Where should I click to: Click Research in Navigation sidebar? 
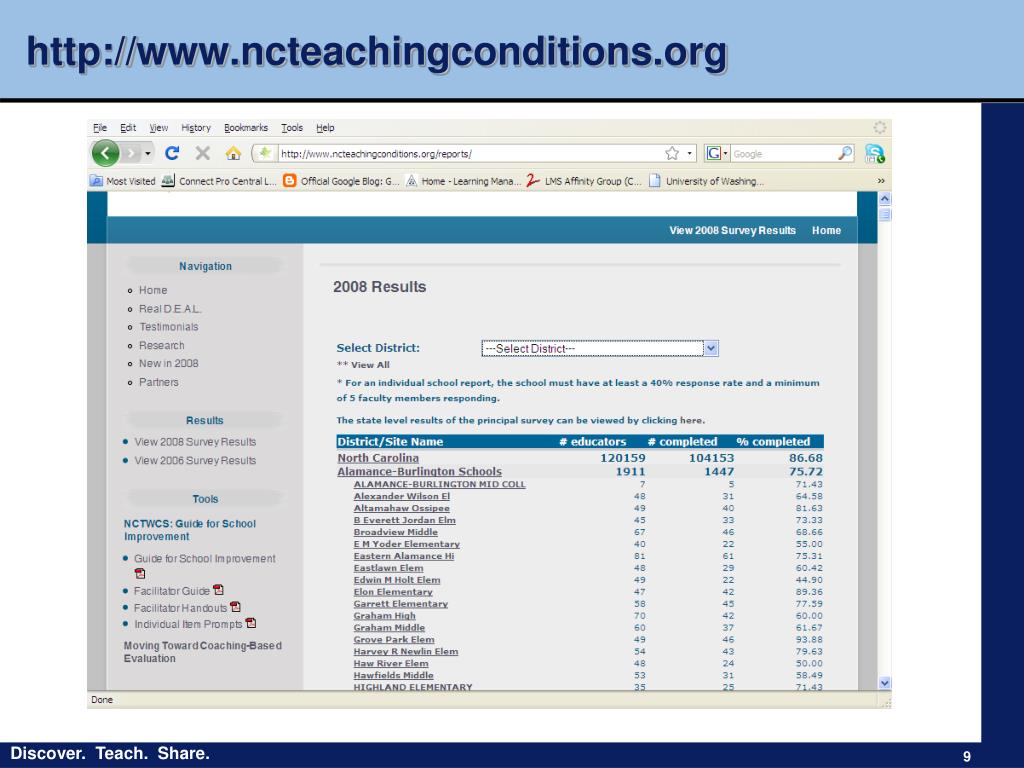161,345
